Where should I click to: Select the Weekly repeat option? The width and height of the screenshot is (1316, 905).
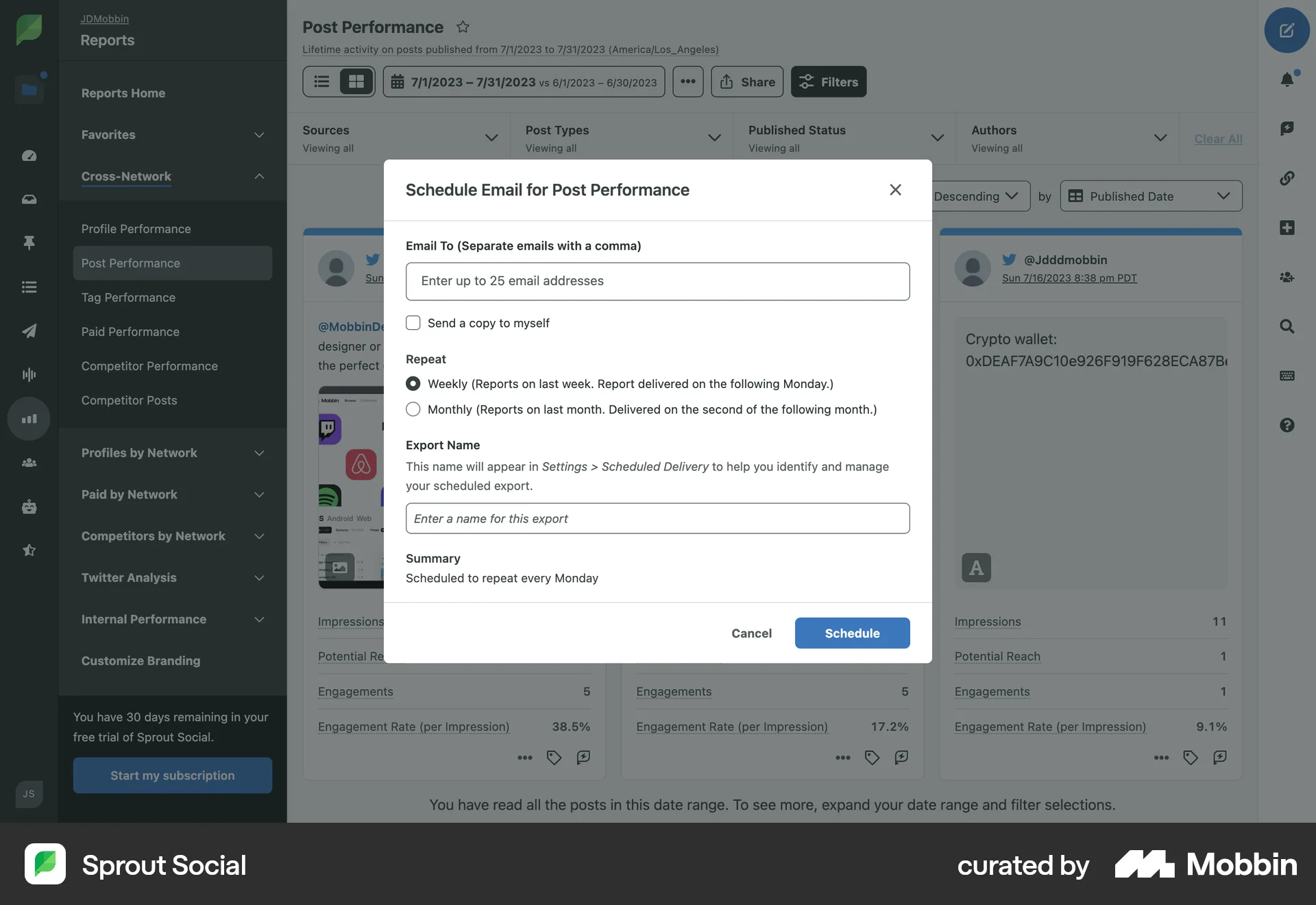[413, 384]
